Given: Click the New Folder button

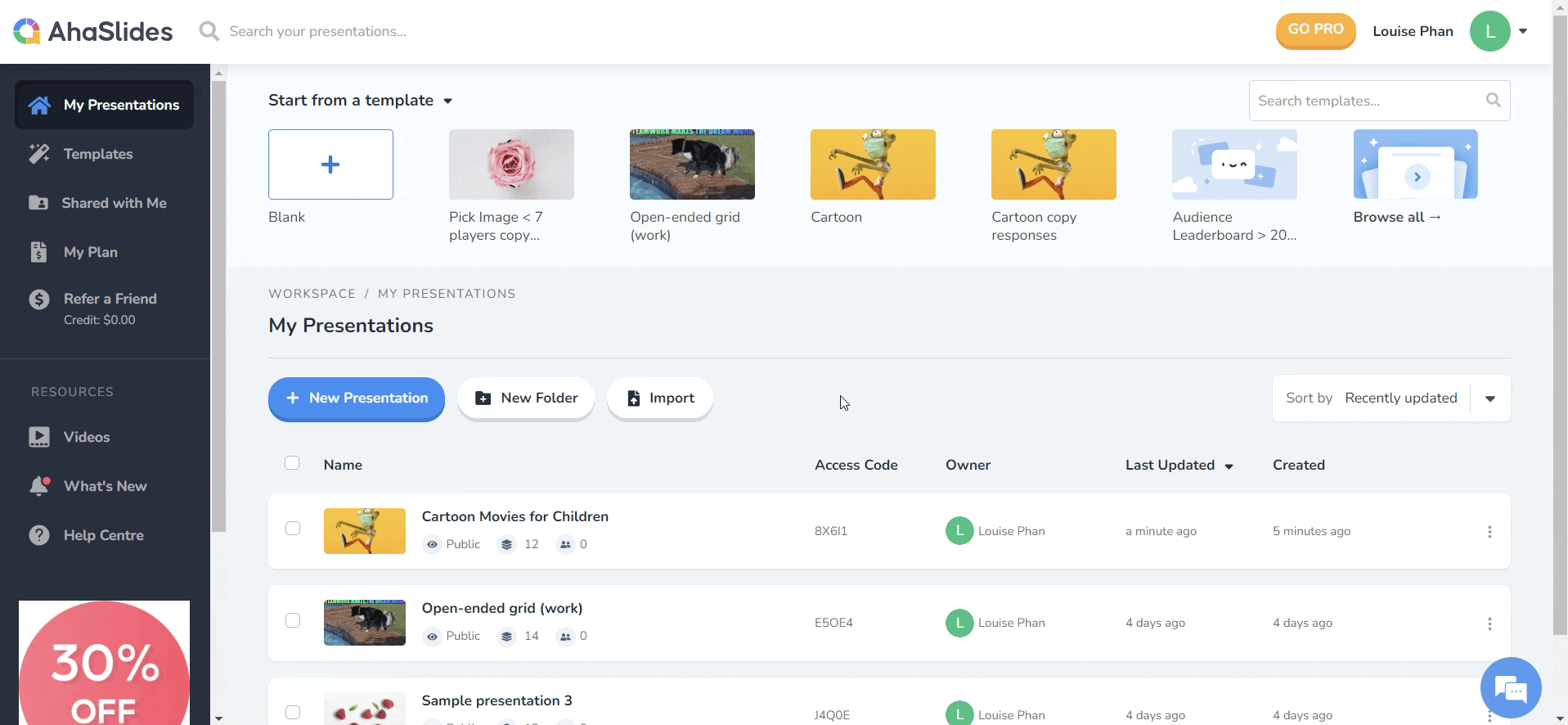Looking at the screenshot, I should (526, 399).
